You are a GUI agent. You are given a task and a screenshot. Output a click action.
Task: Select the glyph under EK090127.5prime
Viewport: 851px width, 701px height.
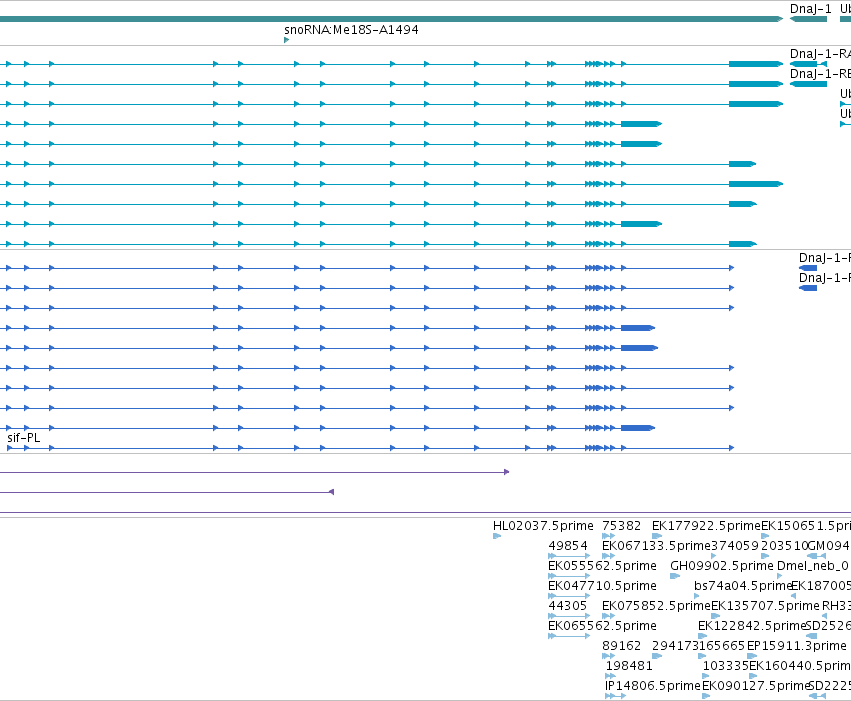[x=706, y=696]
